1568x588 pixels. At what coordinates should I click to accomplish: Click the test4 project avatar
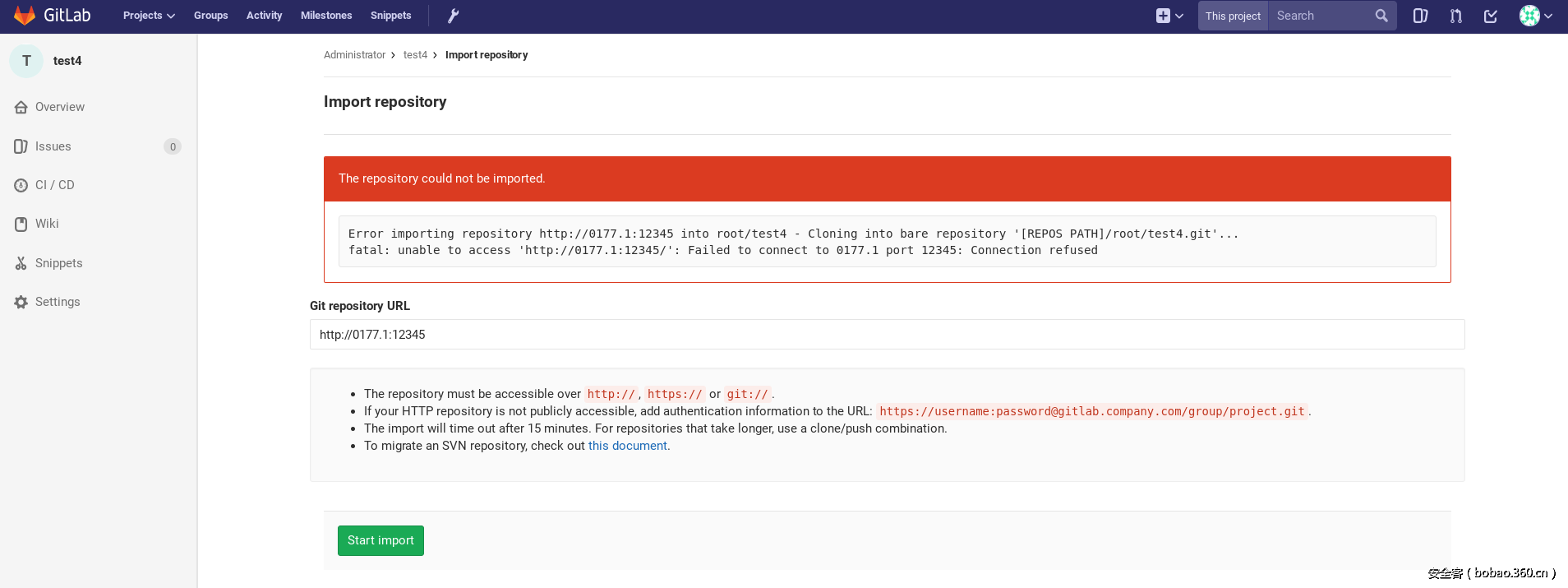point(26,61)
